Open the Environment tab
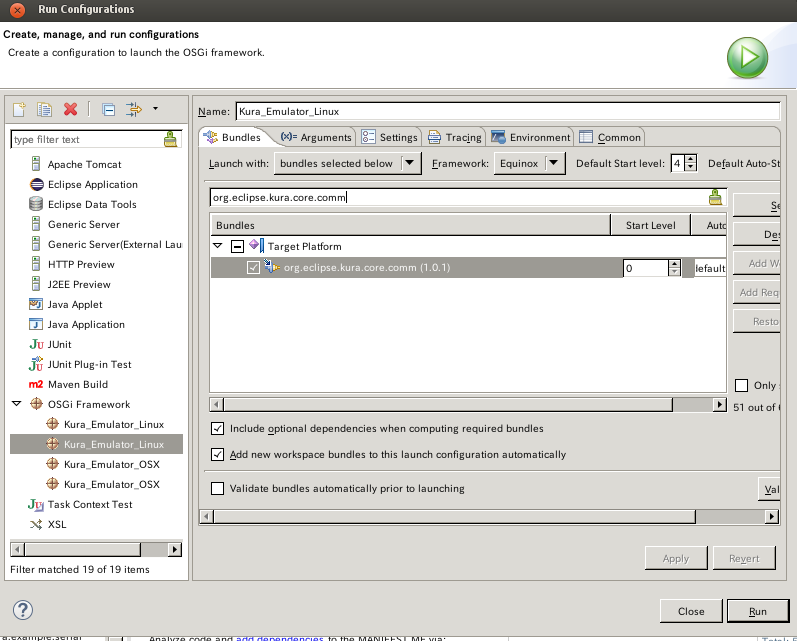 [x=531, y=137]
